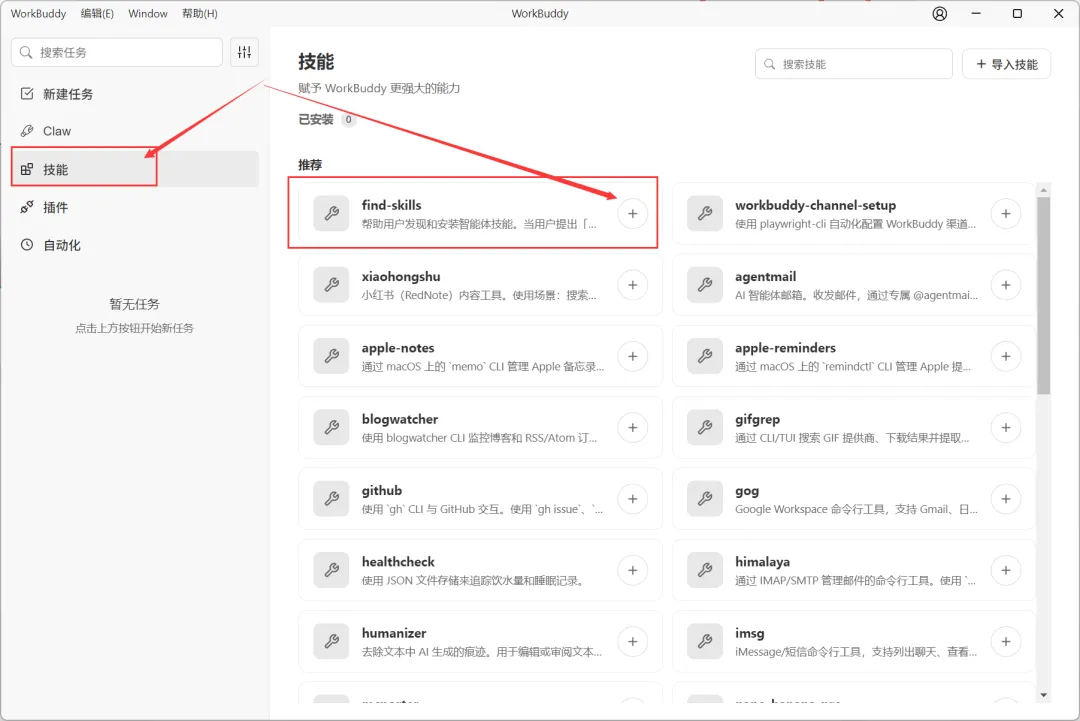Open the gifgrep skill title

click(758, 419)
